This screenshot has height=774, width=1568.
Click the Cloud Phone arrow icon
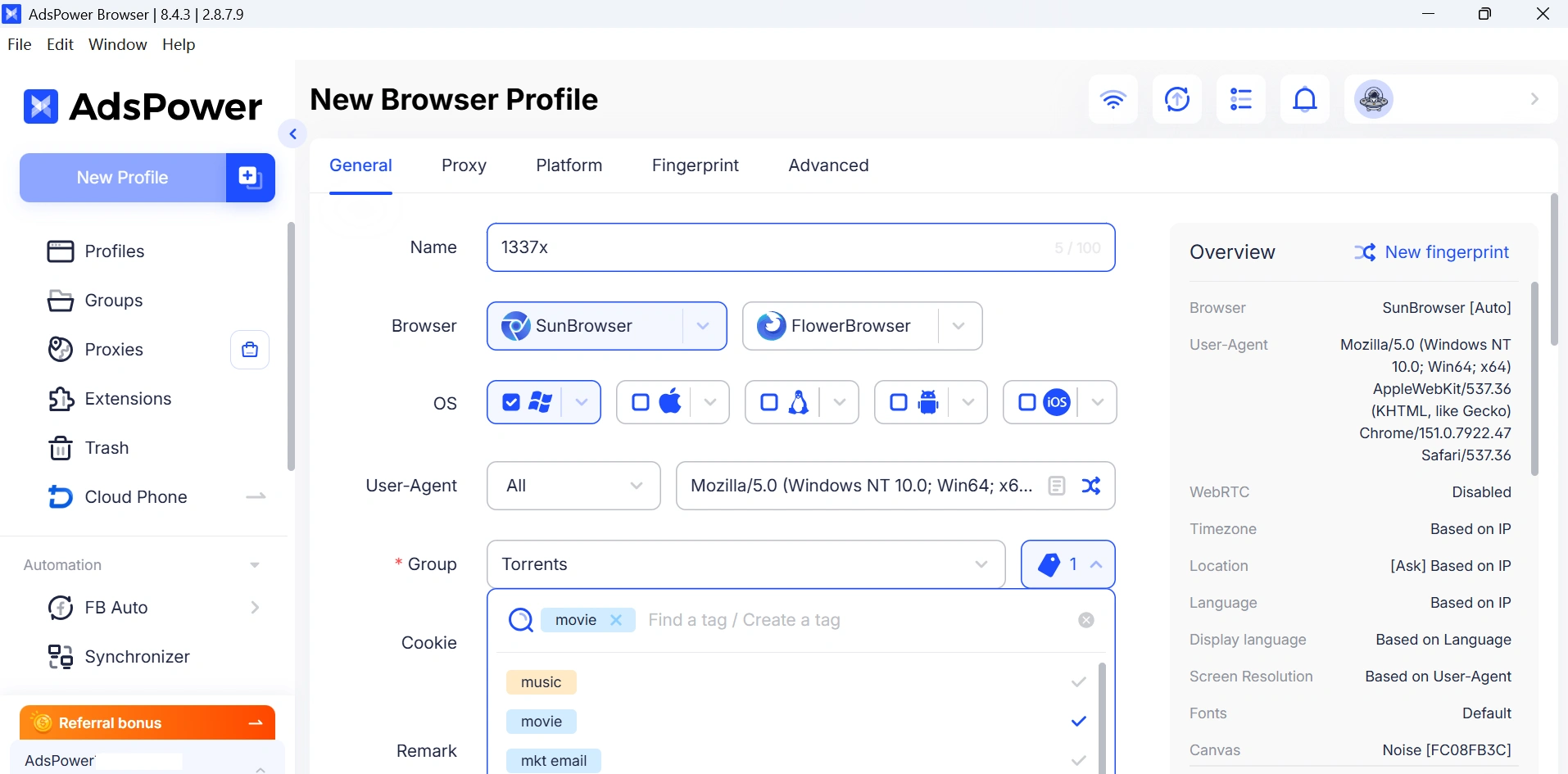pyautogui.click(x=256, y=496)
